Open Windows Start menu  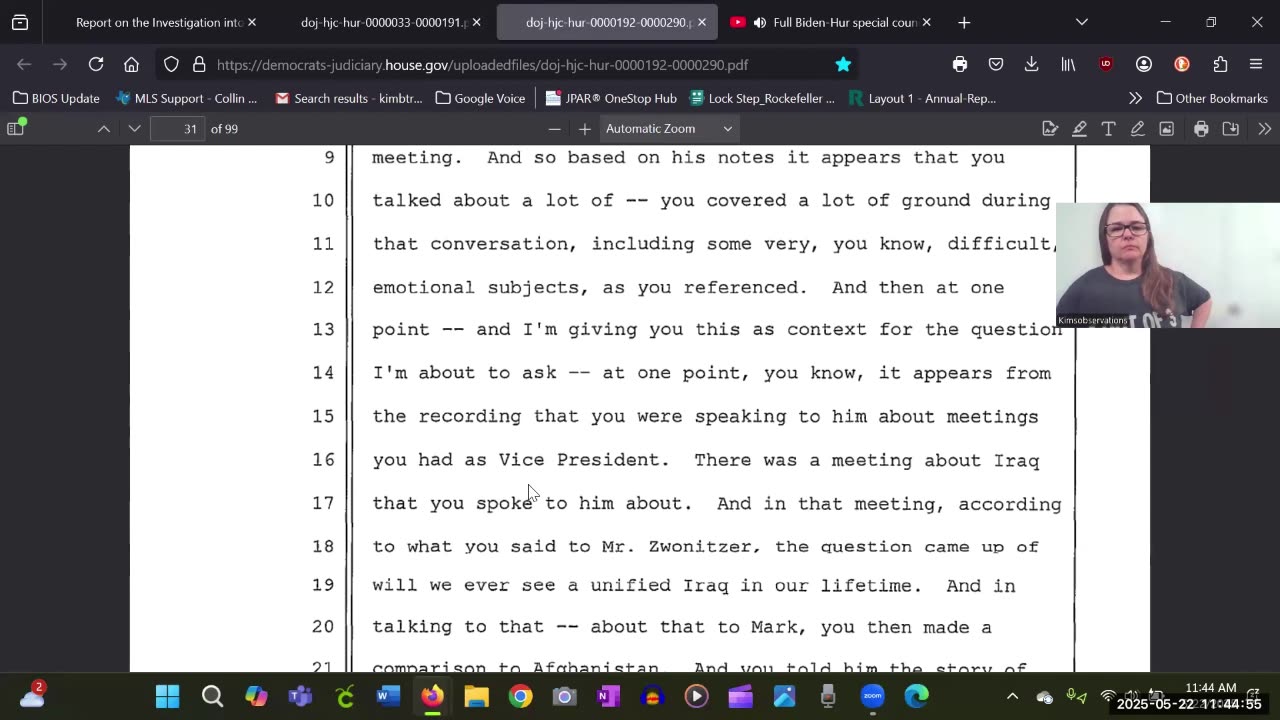168,696
